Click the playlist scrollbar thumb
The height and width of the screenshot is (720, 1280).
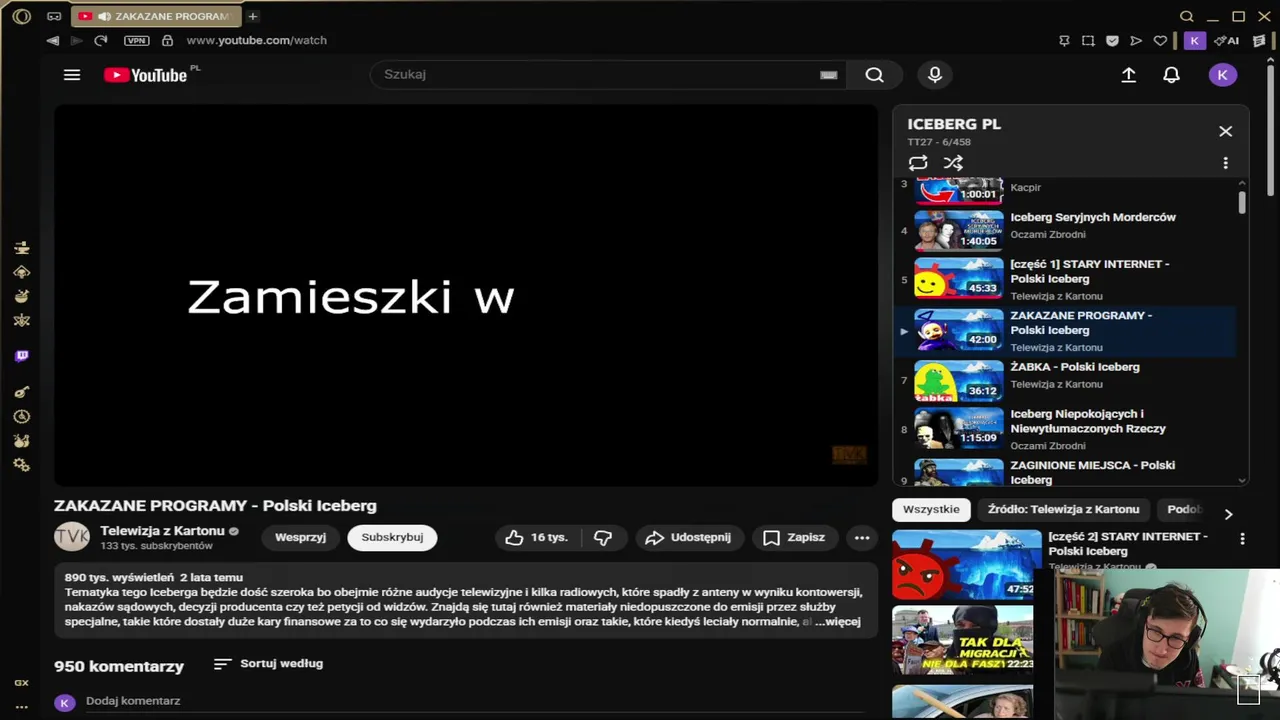click(x=1242, y=203)
